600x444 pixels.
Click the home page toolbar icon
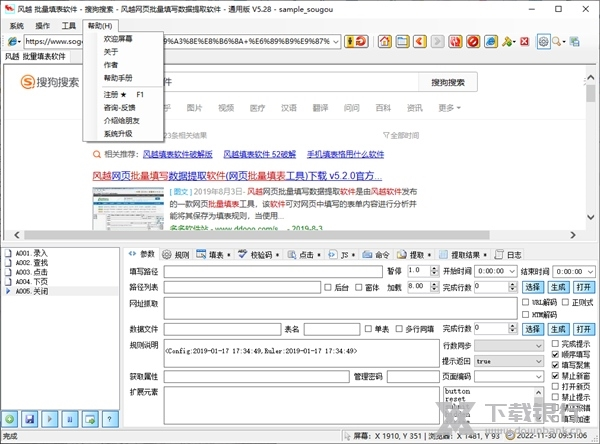[385, 41]
